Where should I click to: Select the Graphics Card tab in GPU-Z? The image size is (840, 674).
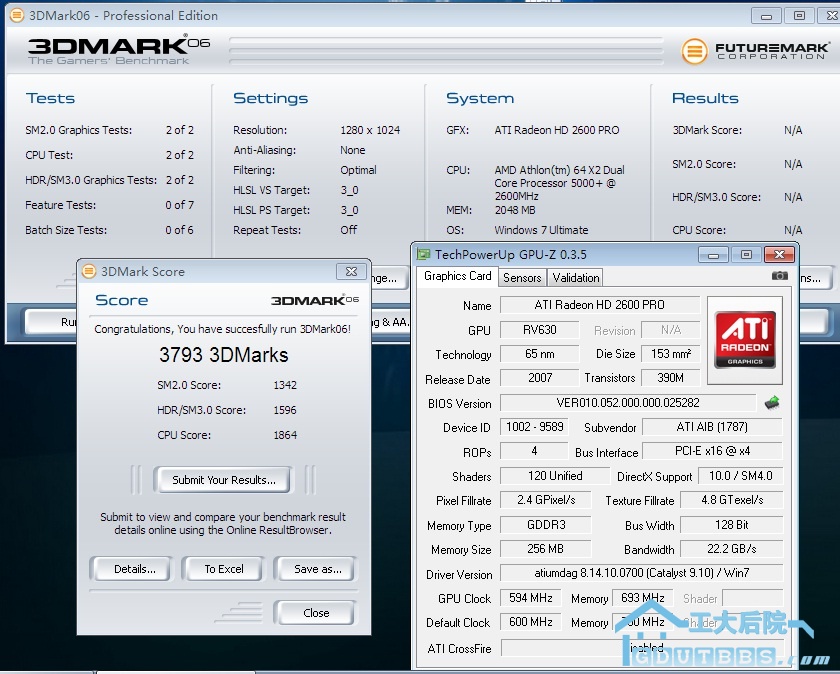tap(458, 276)
